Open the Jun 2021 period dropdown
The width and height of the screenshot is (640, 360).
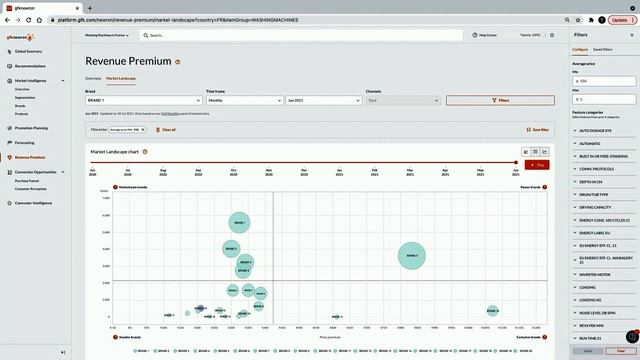(x=323, y=100)
